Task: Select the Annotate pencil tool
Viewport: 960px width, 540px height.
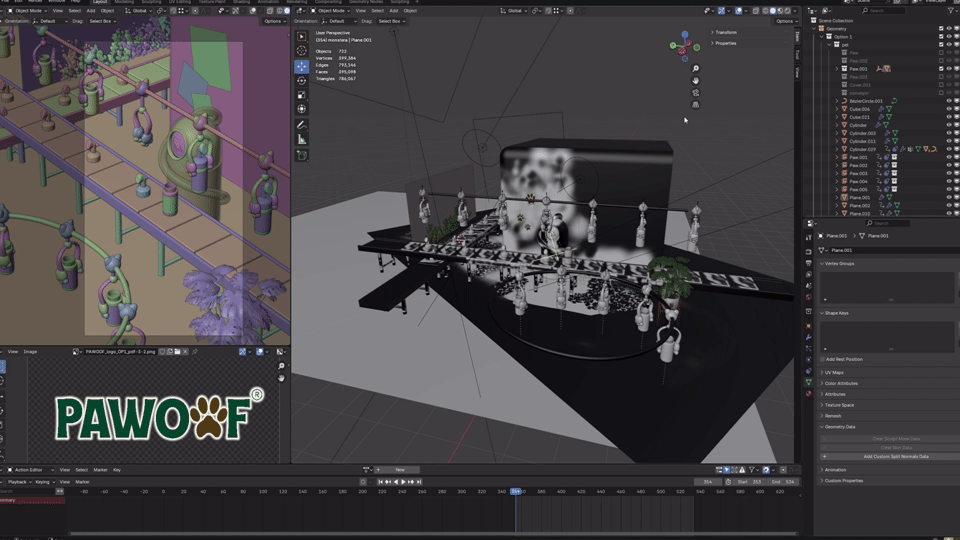Action: [x=302, y=126]
